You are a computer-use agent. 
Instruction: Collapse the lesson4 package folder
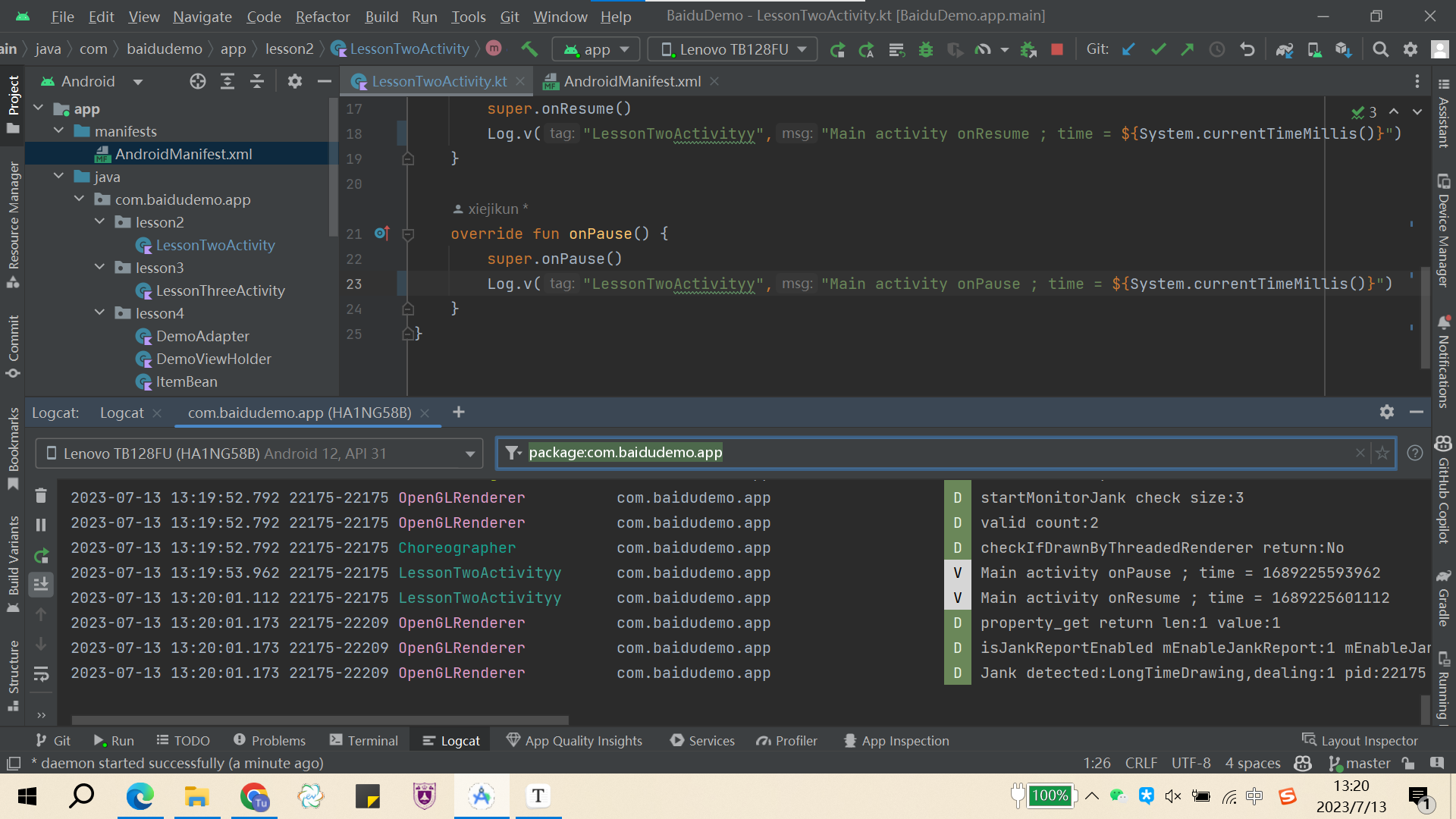99,313
